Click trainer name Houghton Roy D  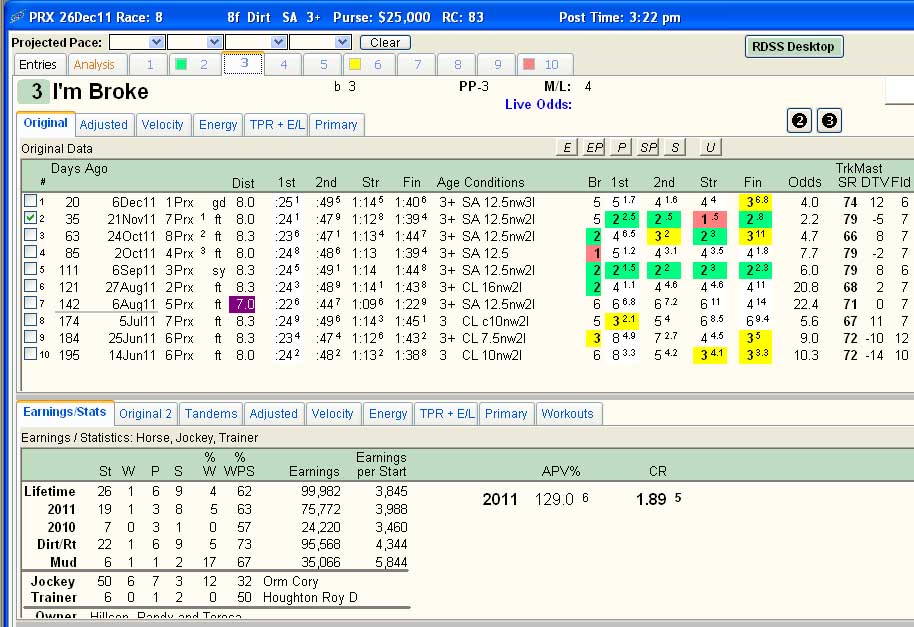(310, 597)
